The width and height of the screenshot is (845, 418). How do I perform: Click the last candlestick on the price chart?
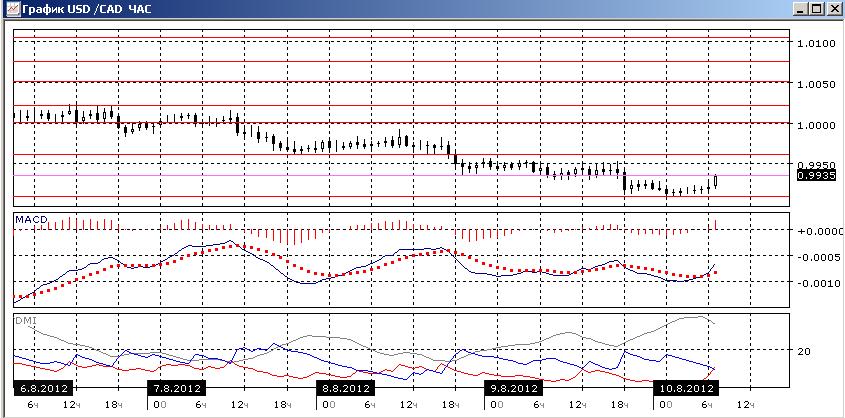point(716,182)
